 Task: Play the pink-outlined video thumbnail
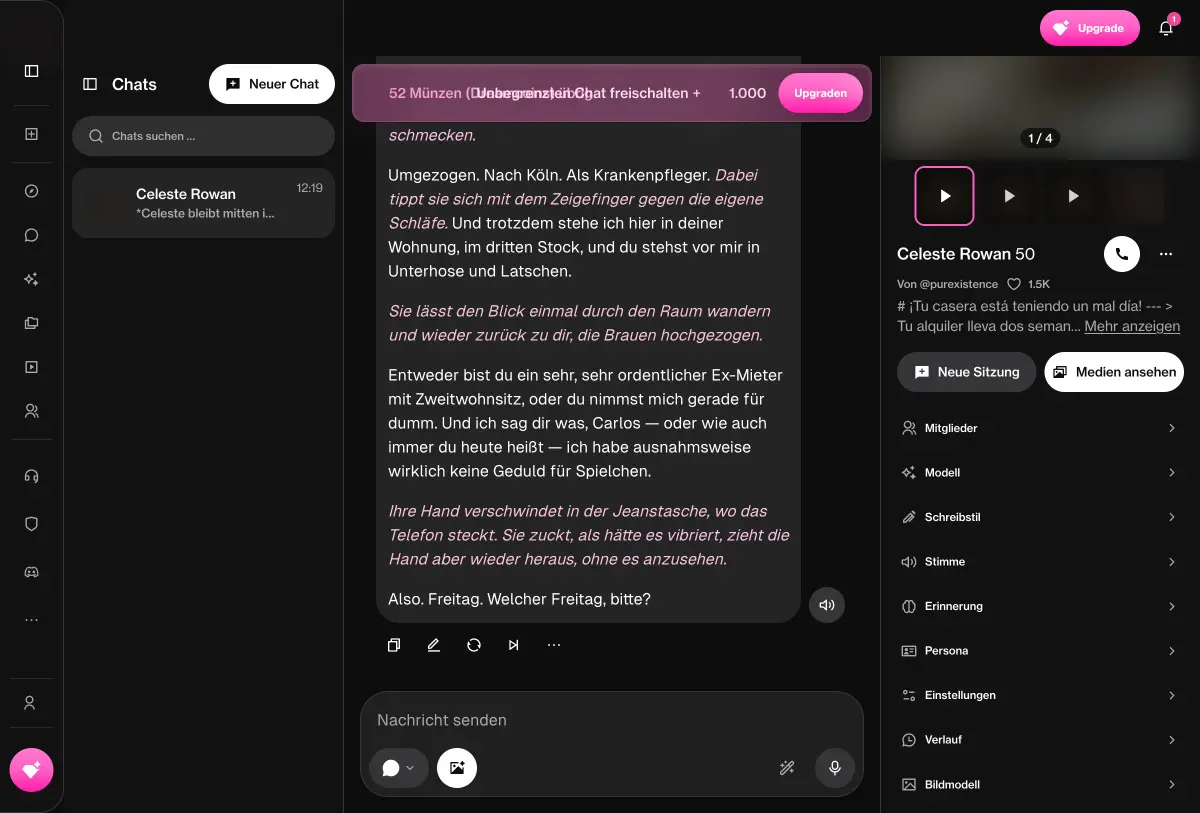pos(945,196)
